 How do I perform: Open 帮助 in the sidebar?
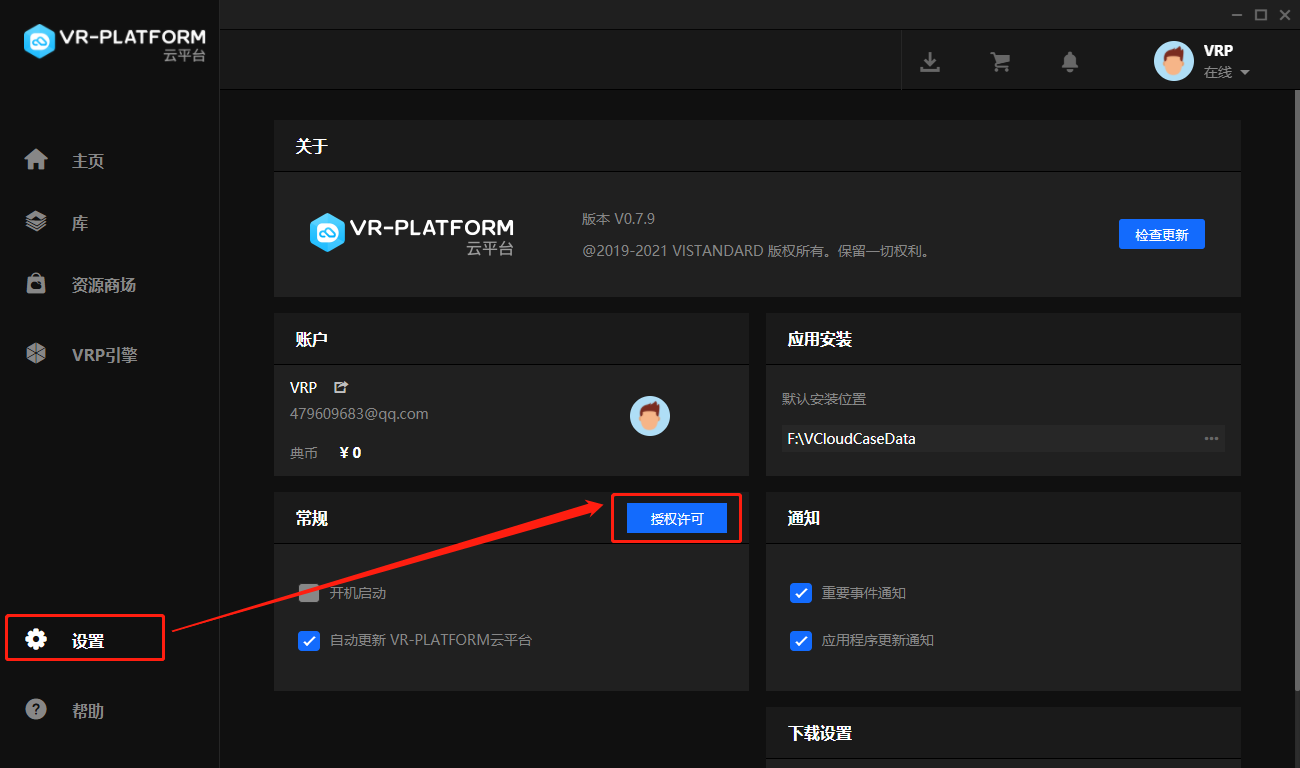point(88,711)
